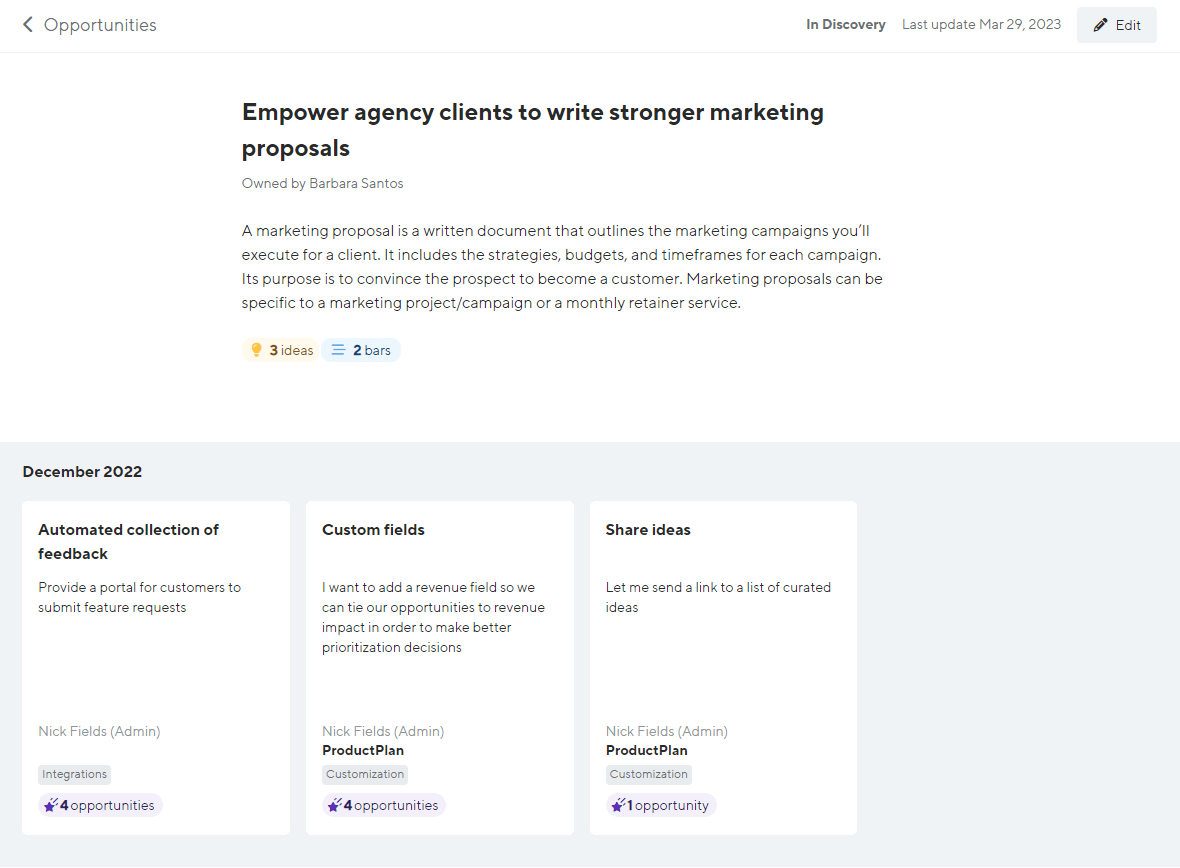This screenshot has width=1180, height=868.
Task: Click the Customization tag on Share ideas card
Action: (x=648, y=774)
